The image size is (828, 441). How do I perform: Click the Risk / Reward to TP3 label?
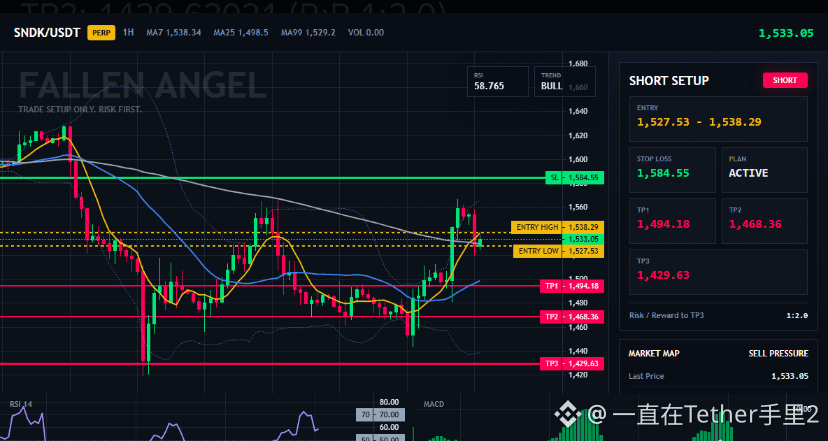pos(666,315)
